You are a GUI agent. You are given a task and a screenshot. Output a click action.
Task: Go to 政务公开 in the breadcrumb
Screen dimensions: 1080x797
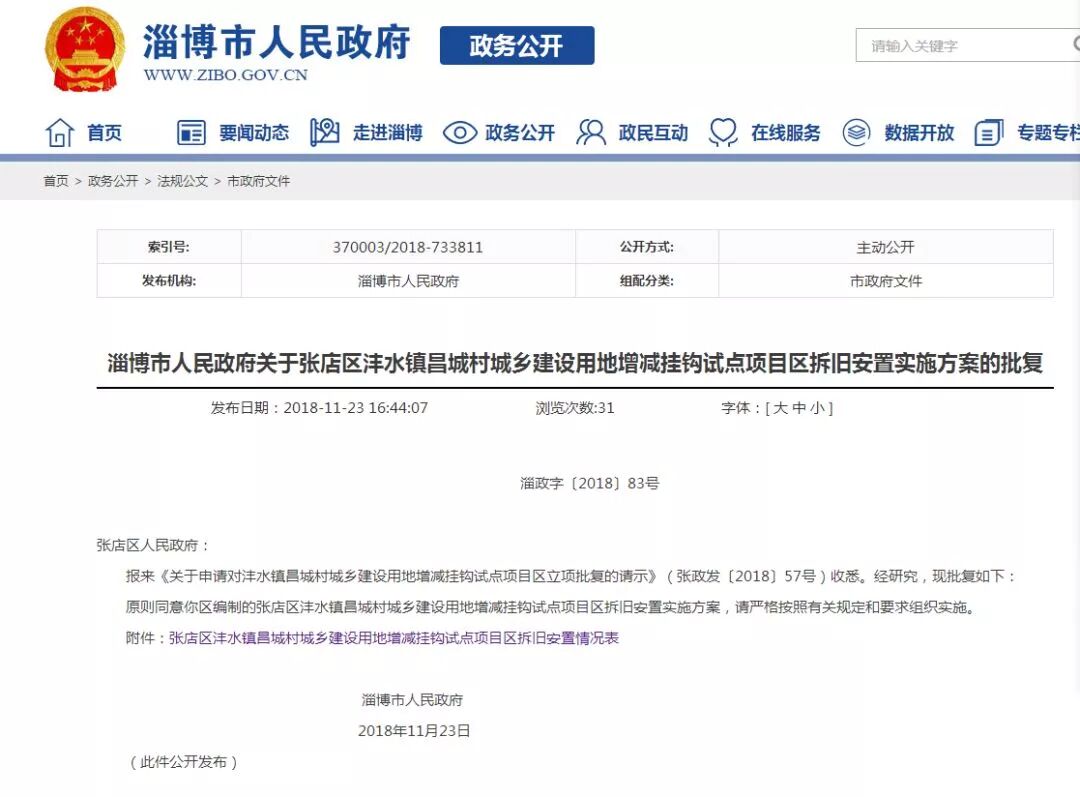[x=113, y=181]
